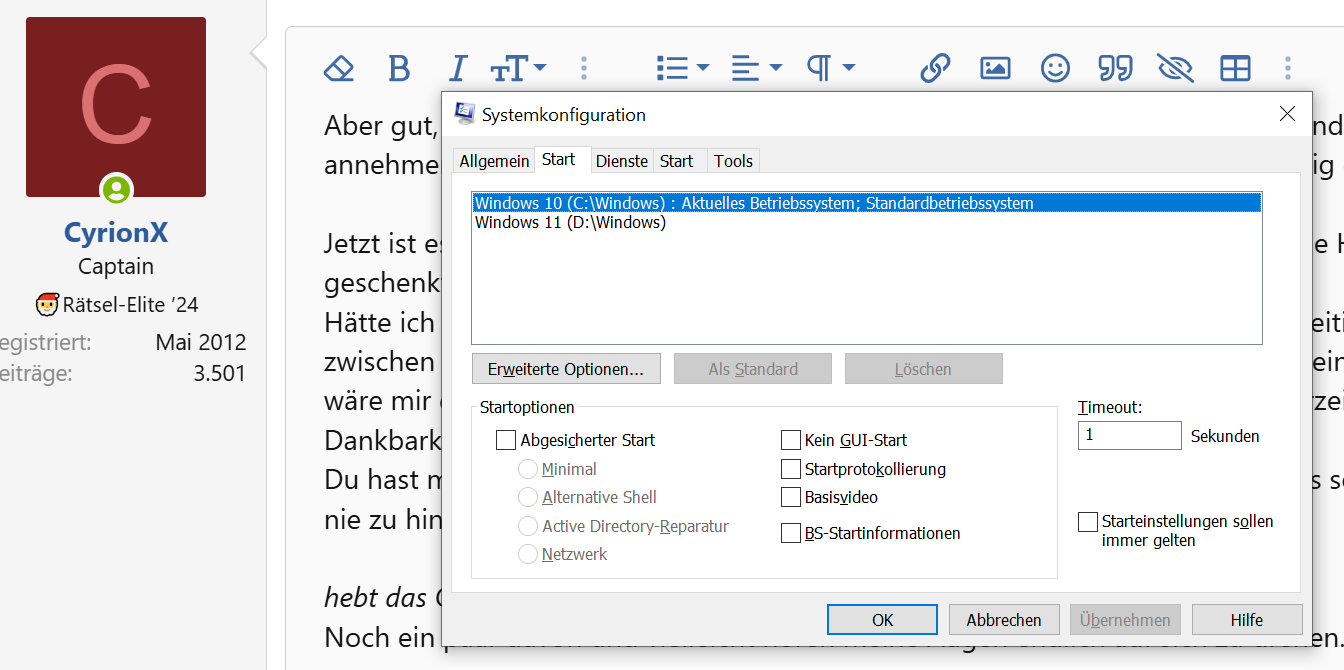Open last more-options dots at toolbar end
This screenshot has height=670, width=1344.
tap(1288, 68)
